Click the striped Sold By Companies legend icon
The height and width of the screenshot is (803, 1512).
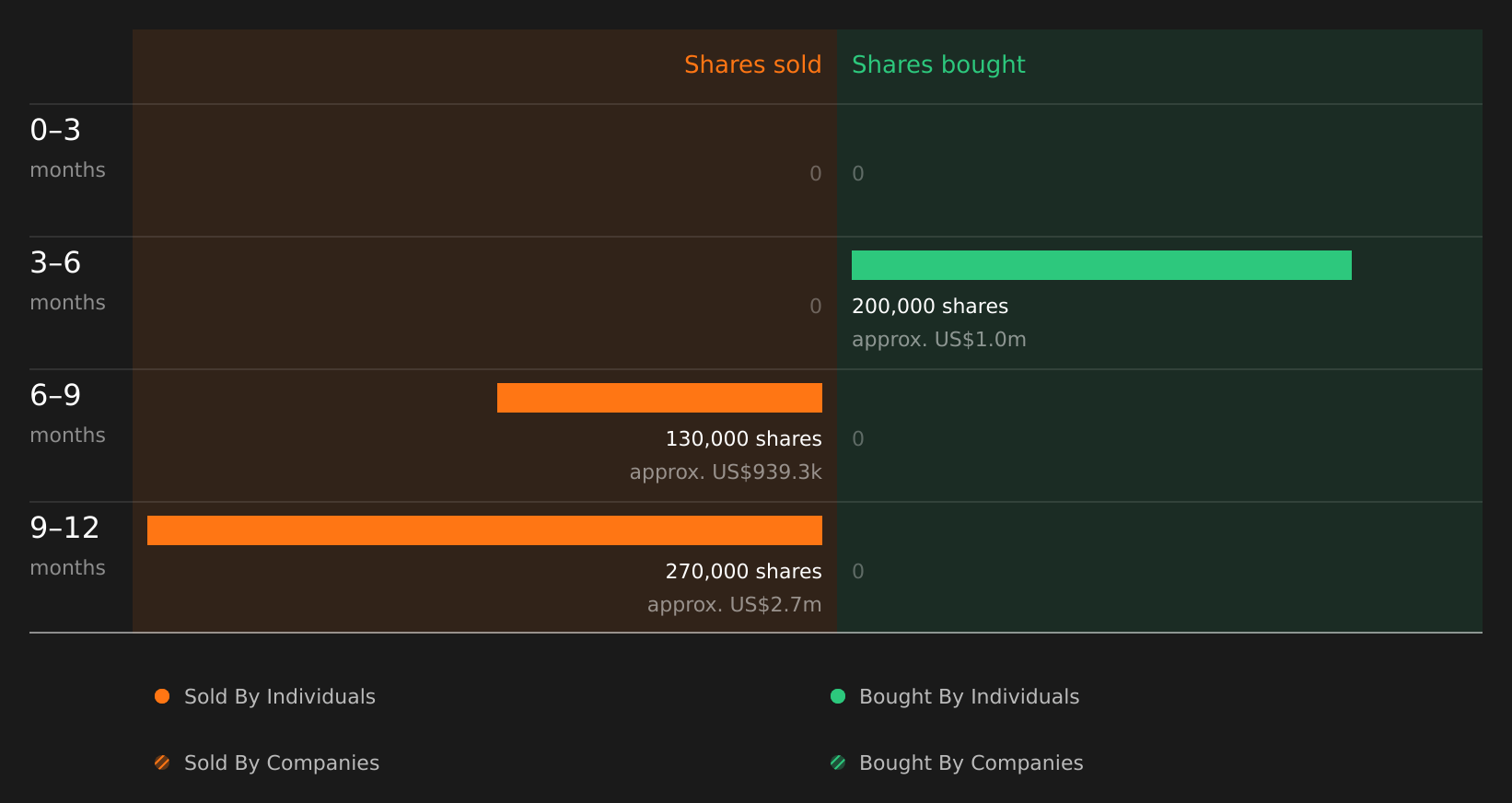(162, 762)
